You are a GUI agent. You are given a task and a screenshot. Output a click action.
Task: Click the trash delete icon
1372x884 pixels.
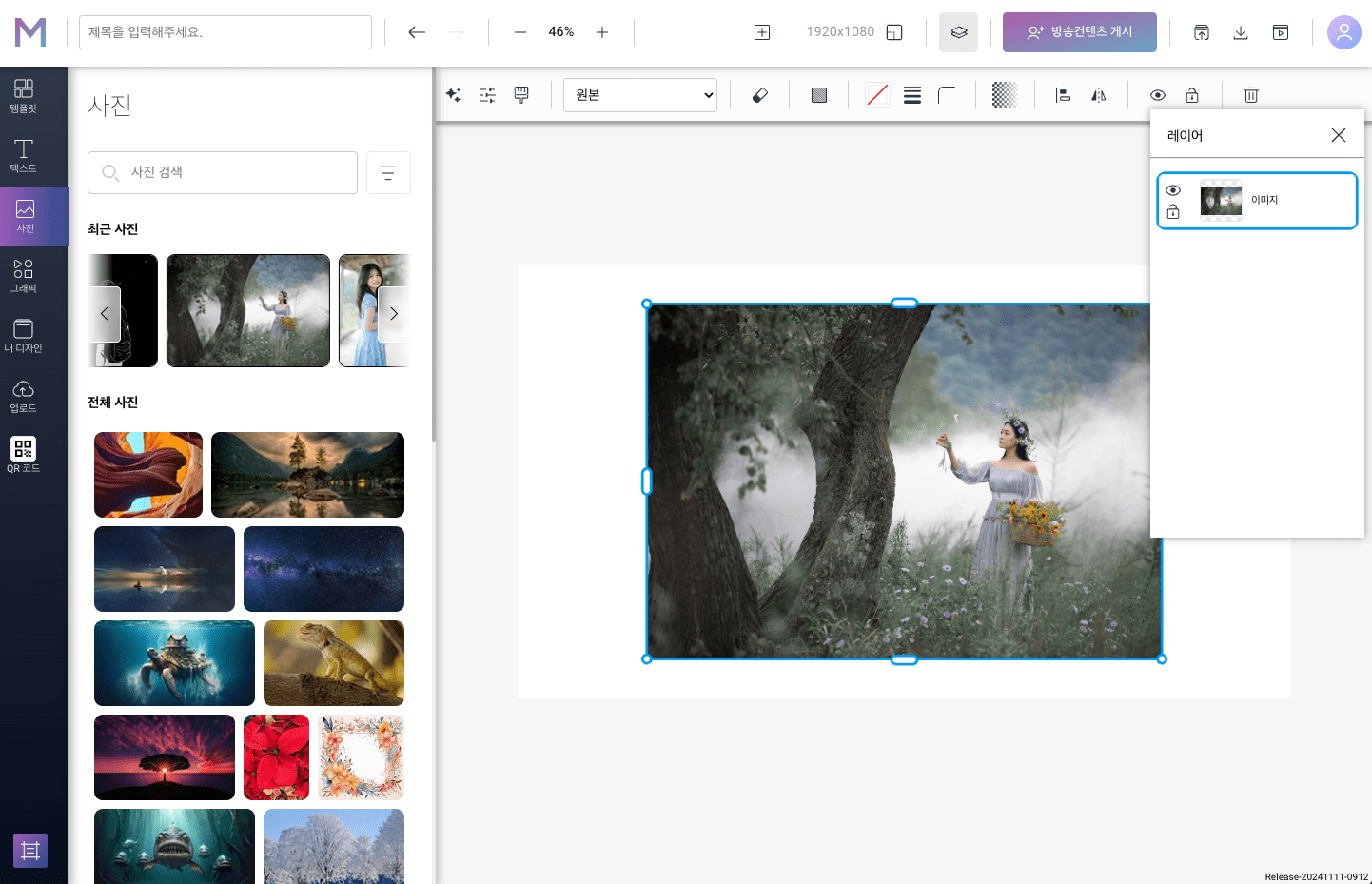coord(1251,95)
